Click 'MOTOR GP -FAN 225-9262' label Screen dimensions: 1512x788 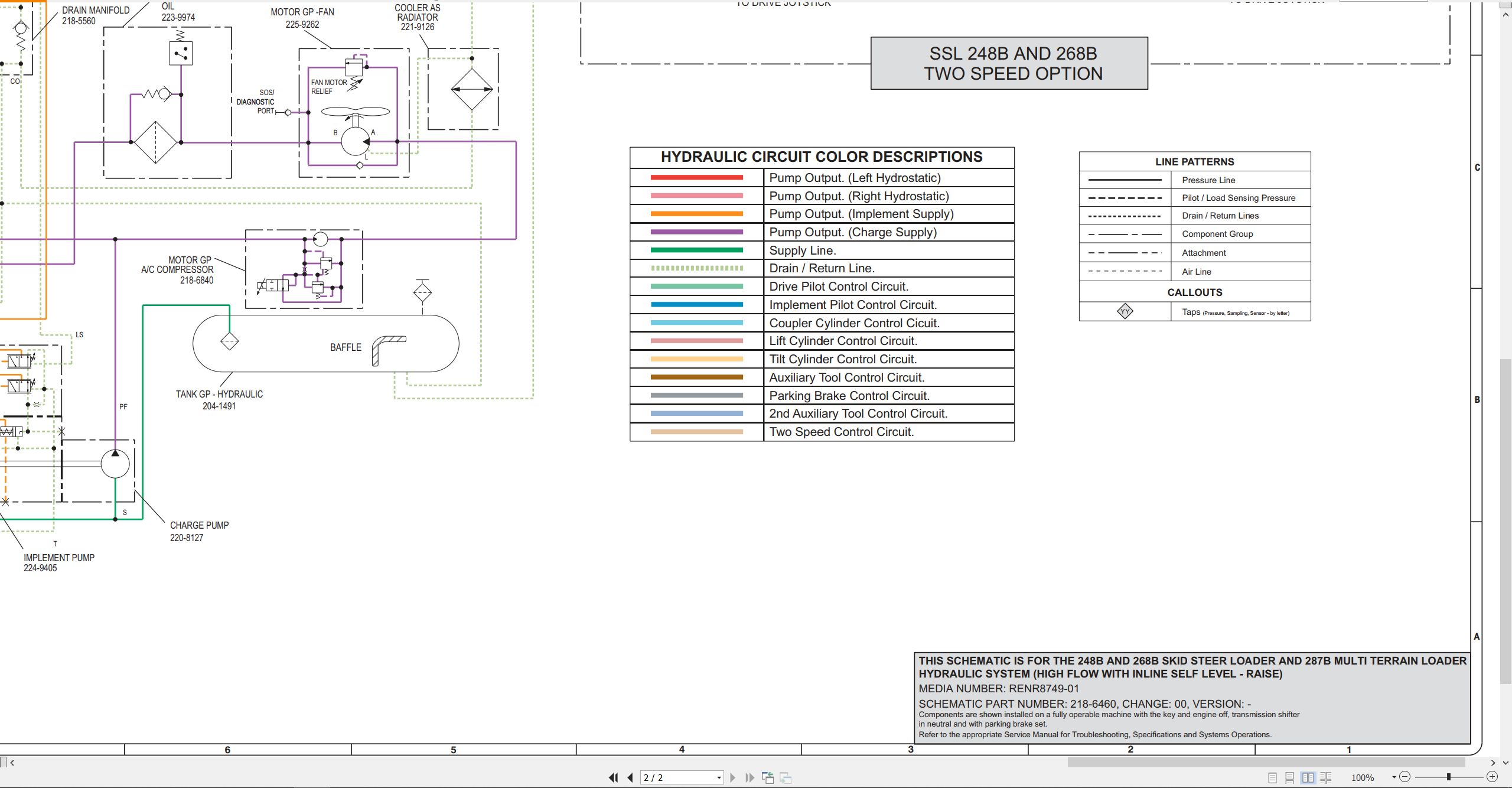tap(302, 18)
